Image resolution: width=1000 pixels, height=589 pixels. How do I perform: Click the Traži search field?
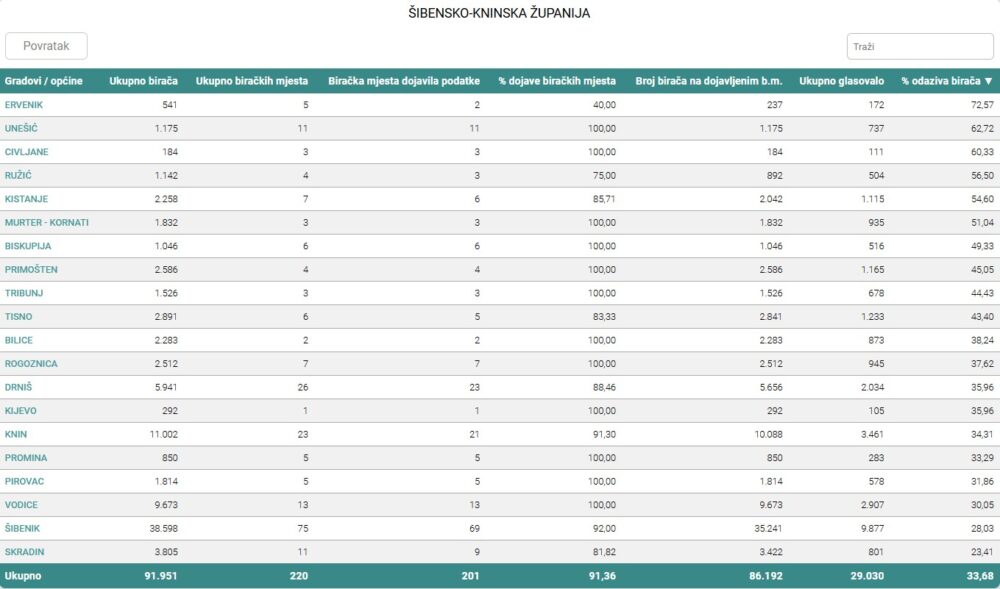tap(919, 46)
